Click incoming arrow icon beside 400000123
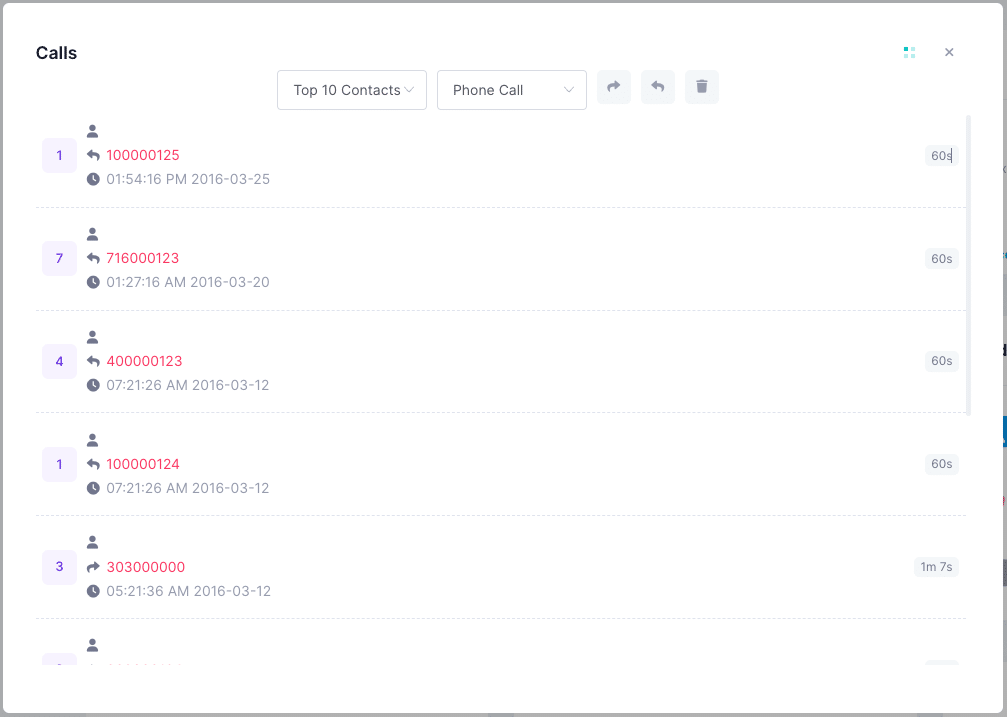The width and height of the screenshot is (1007, 717). click(x=93, y=361)
